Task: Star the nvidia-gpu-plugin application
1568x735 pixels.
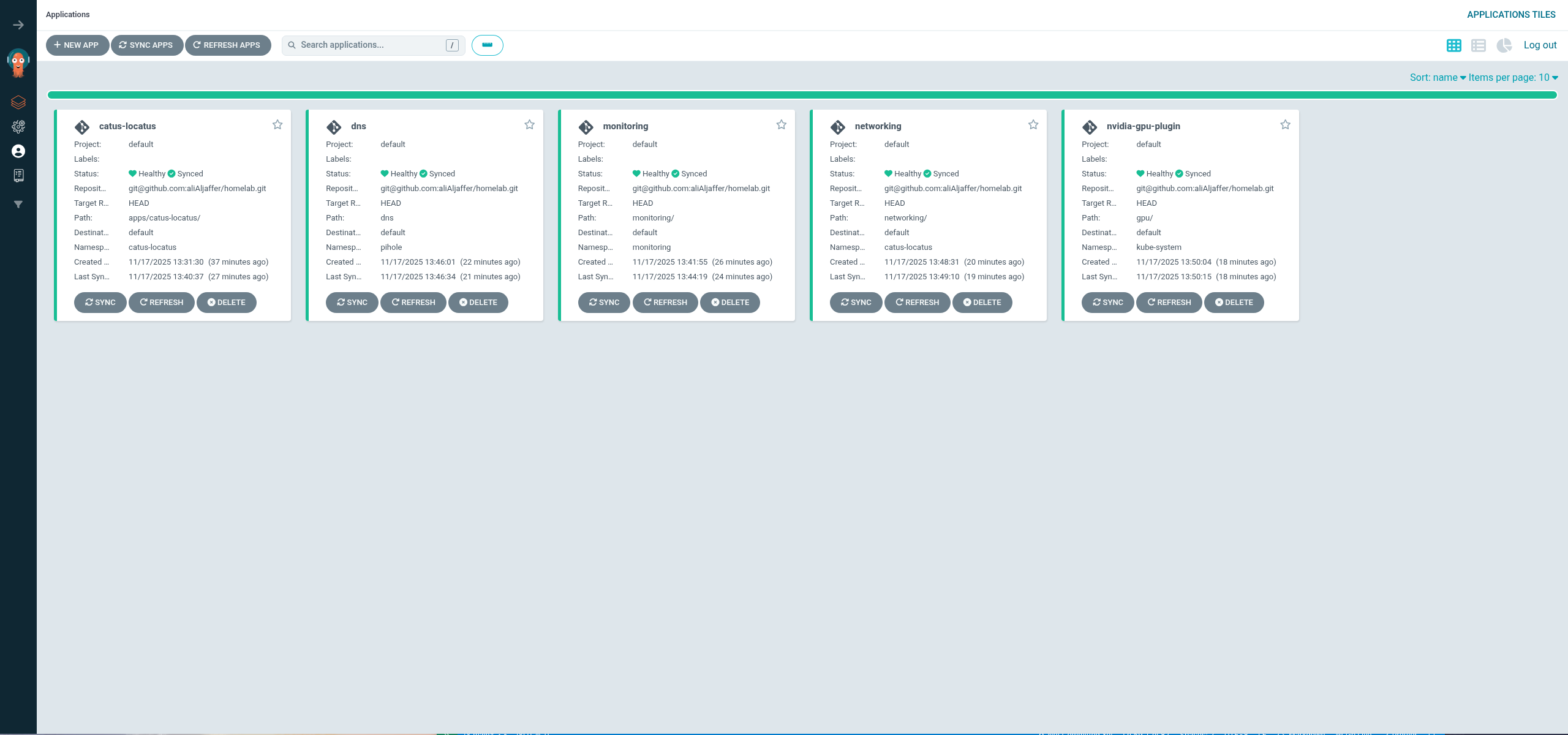Action: point(1285,125)
